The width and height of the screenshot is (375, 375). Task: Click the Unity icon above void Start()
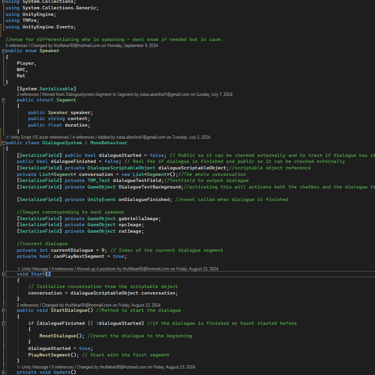coord(19,269)
